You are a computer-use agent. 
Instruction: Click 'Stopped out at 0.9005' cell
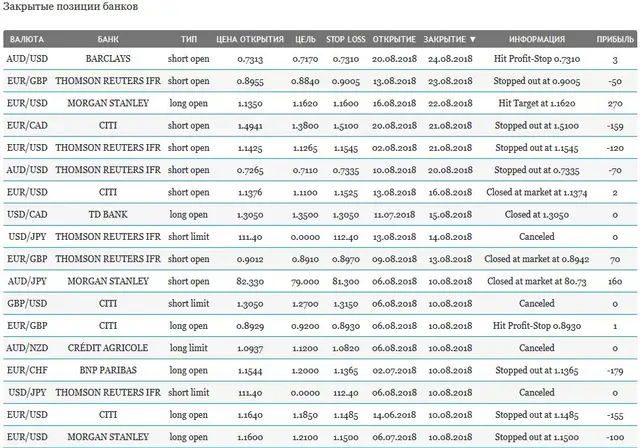[537, 81]
